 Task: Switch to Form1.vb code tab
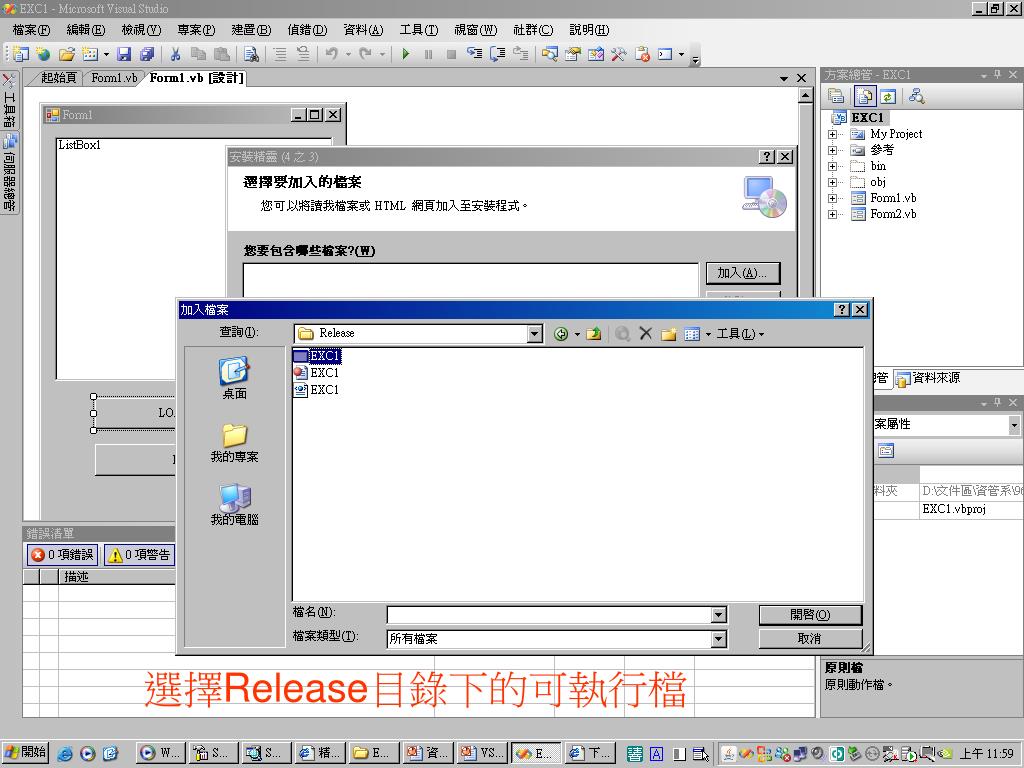[114, 78]
